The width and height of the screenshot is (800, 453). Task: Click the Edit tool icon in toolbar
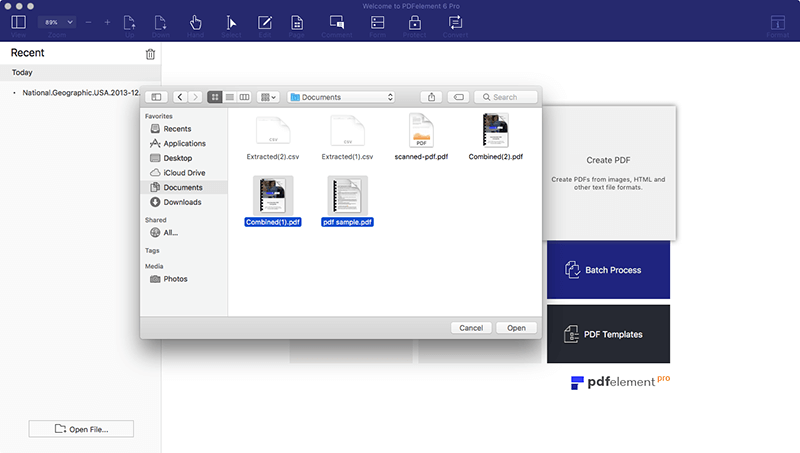(x=264, y=22)
